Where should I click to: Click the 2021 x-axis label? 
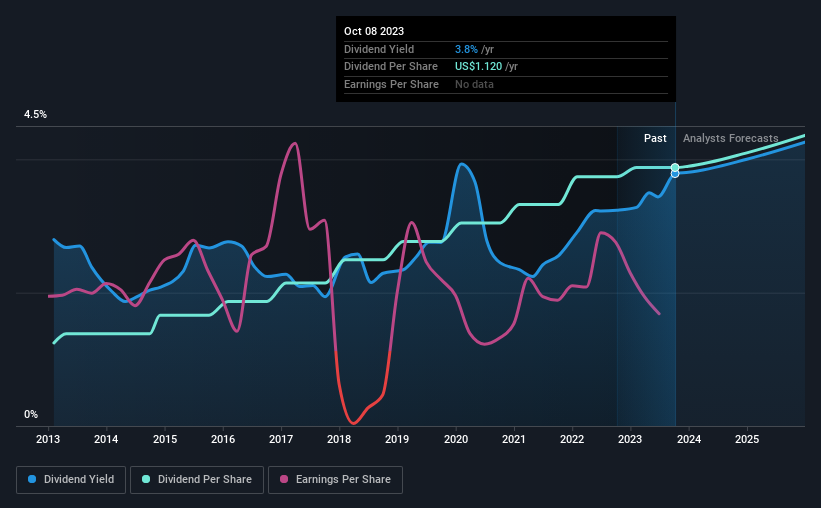click(514, 439)
